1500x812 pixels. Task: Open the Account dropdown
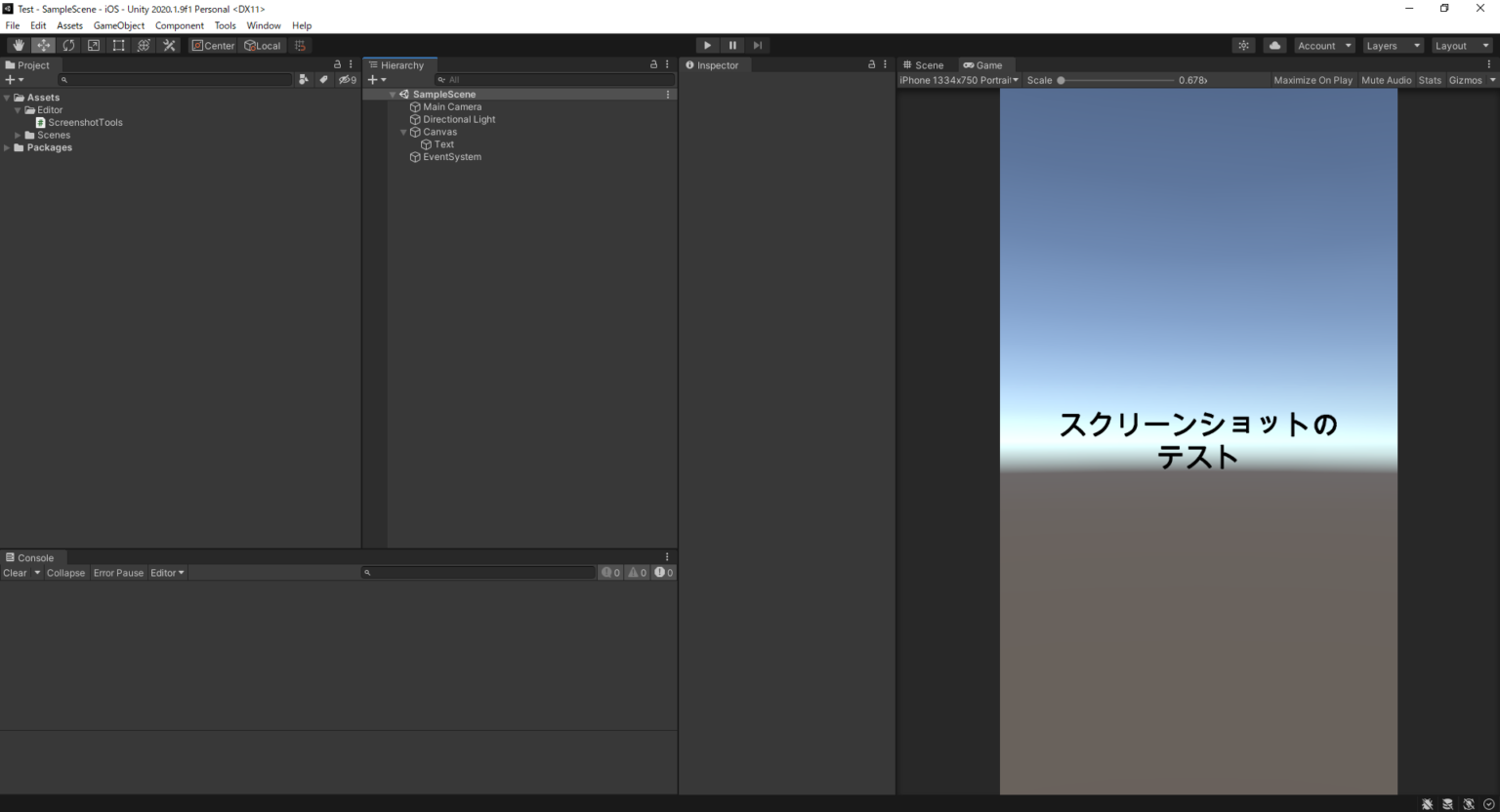[1324, 46]
